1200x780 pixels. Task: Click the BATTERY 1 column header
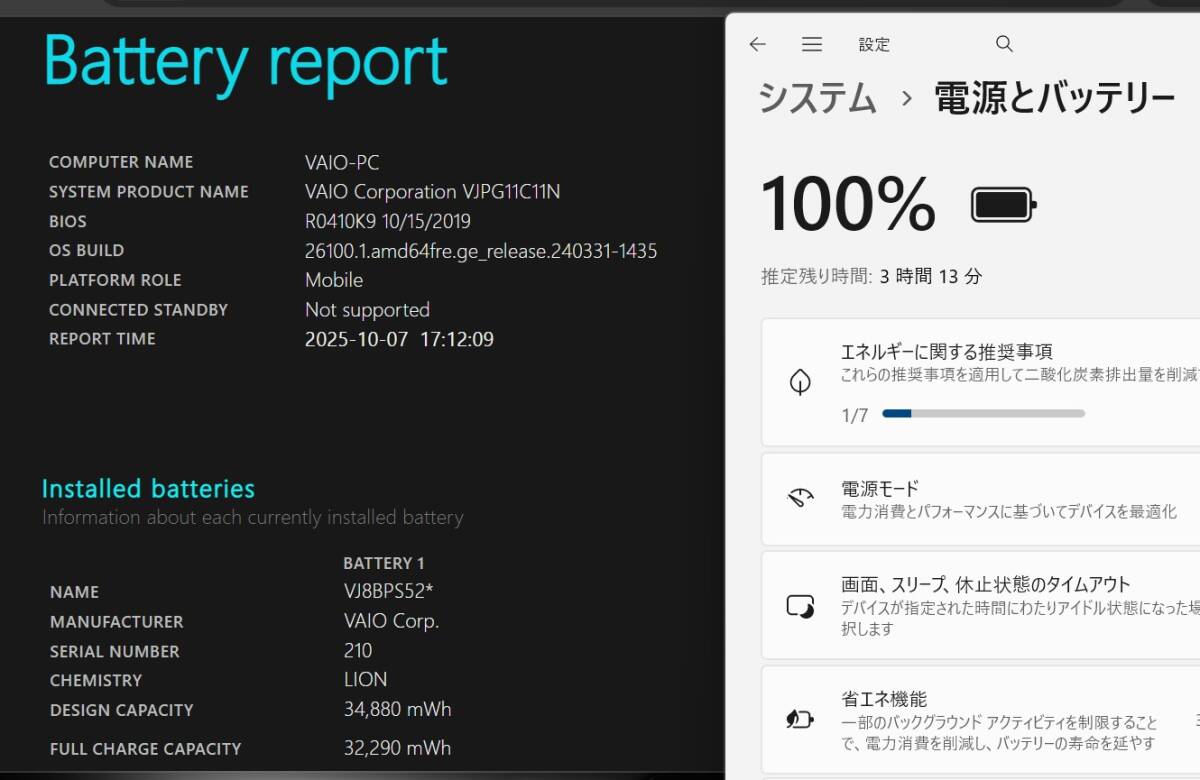[384, 563]
